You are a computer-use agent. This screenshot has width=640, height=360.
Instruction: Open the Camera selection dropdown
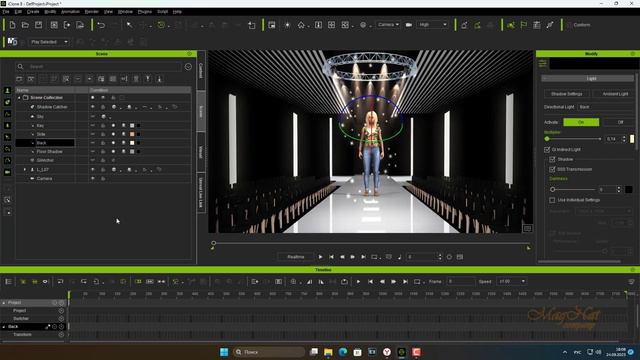click(x=388, y=25)
